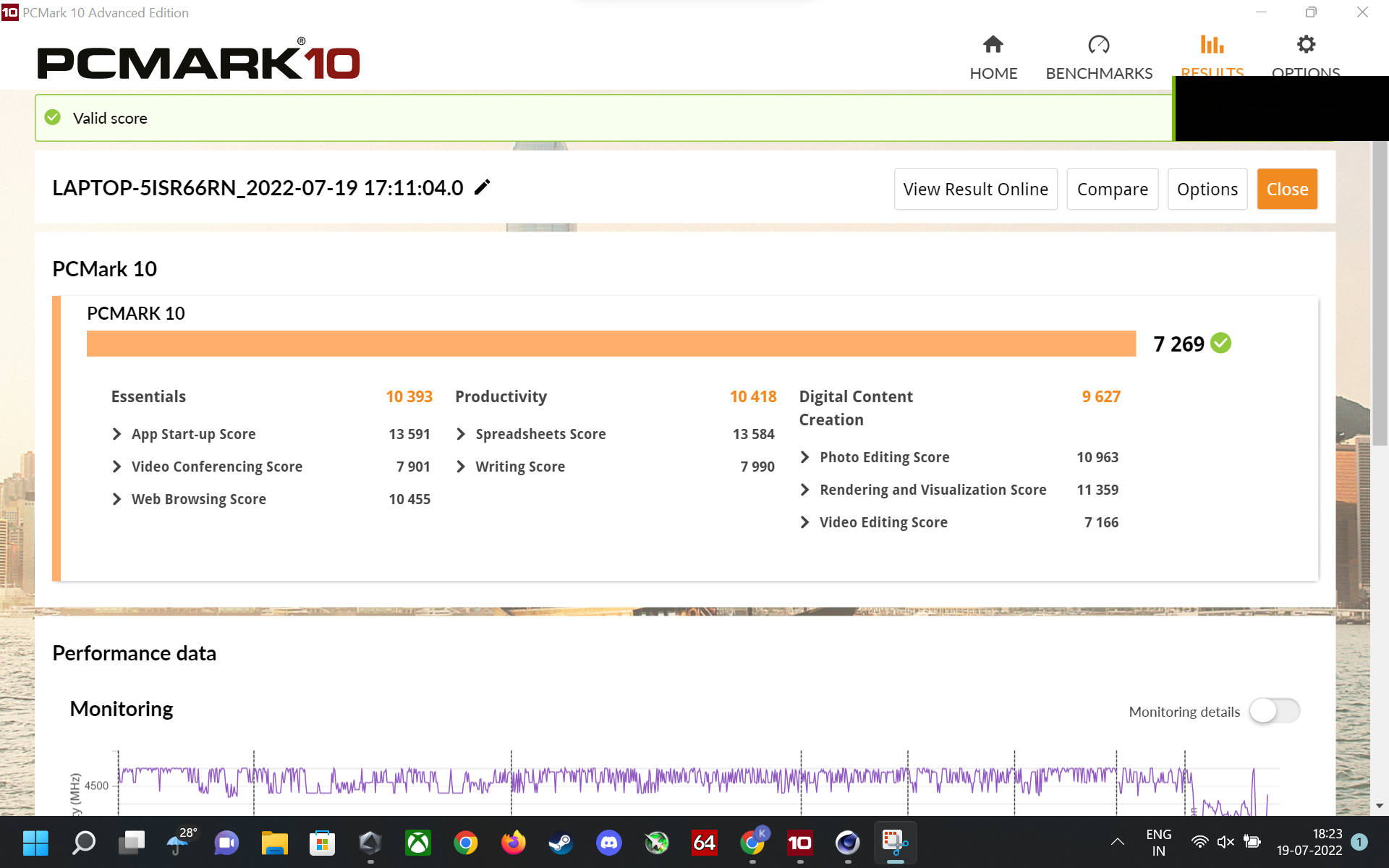The width and height of the screenshot is (1389, 868).
Task: Open the Windows Start menu
Action: [x=35, y=843]
